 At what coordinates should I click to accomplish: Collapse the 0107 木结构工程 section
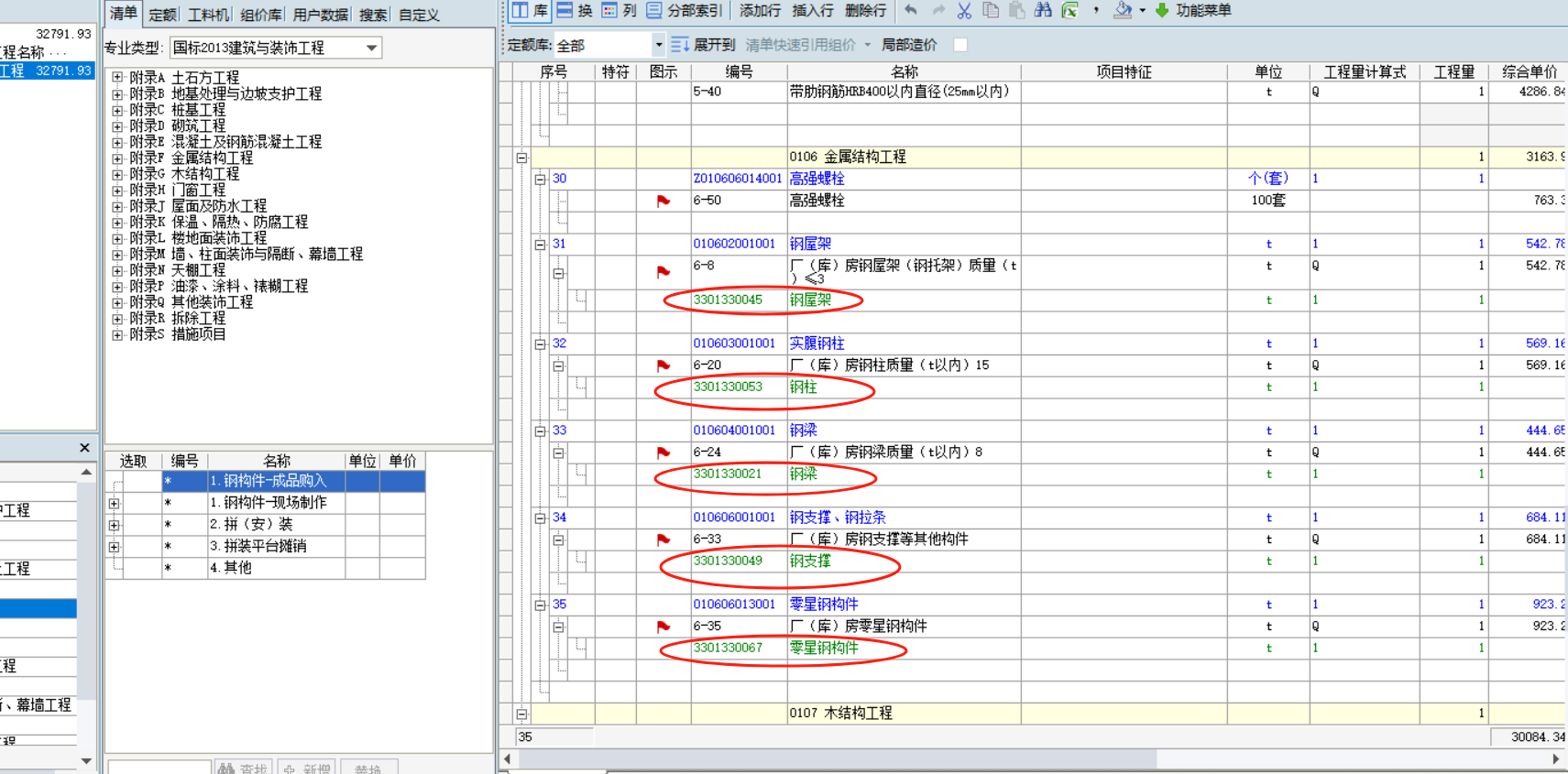pos(521,714)
